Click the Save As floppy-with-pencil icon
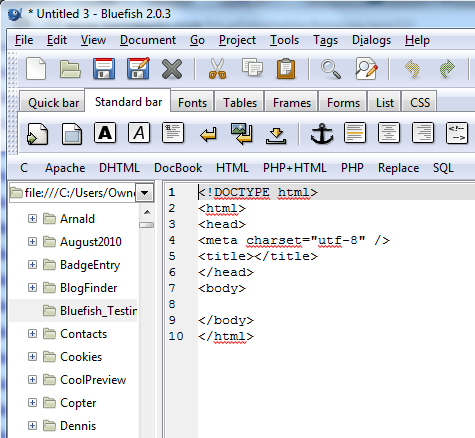 pos(138,69)
